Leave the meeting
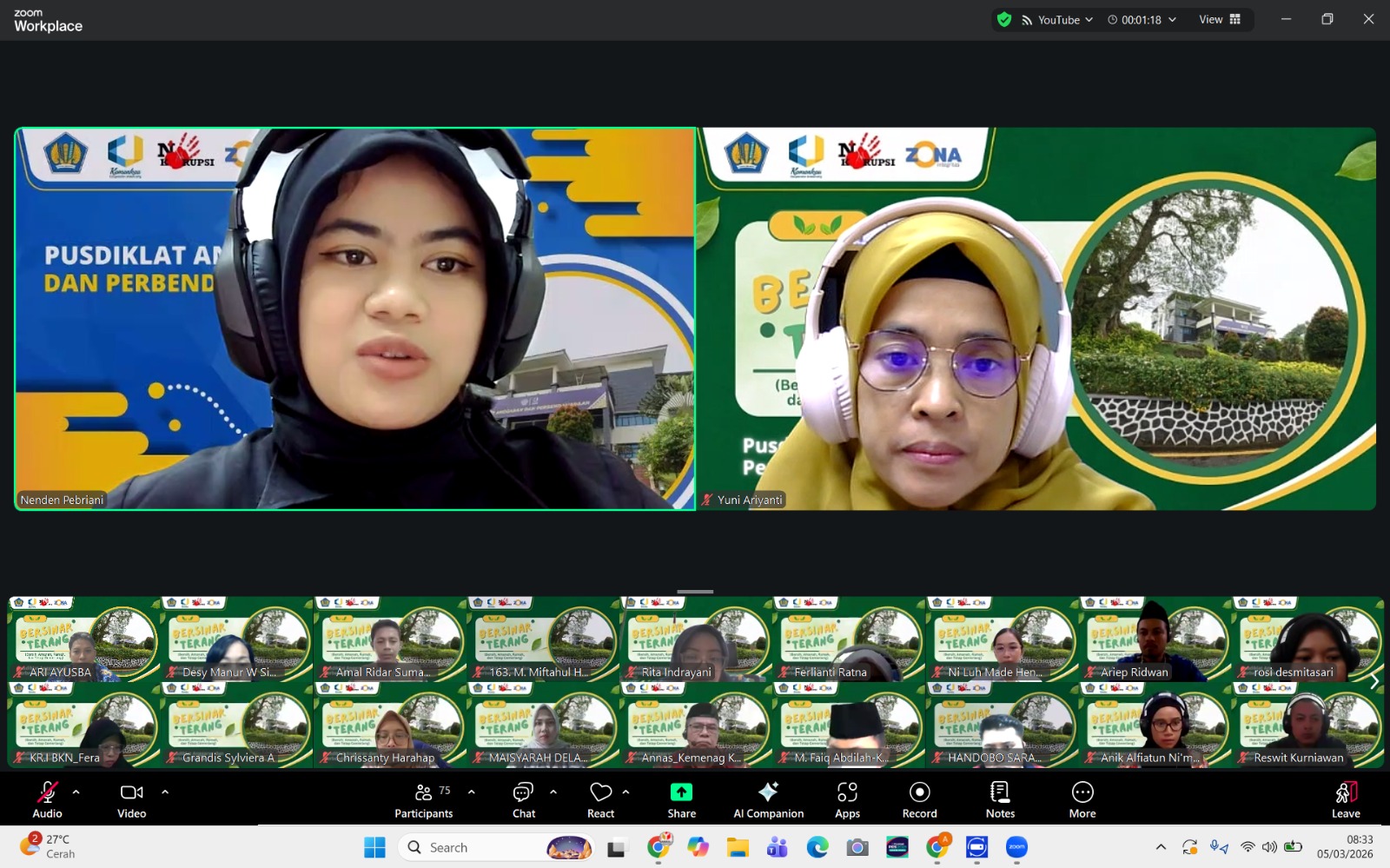 click(1346, 799)
